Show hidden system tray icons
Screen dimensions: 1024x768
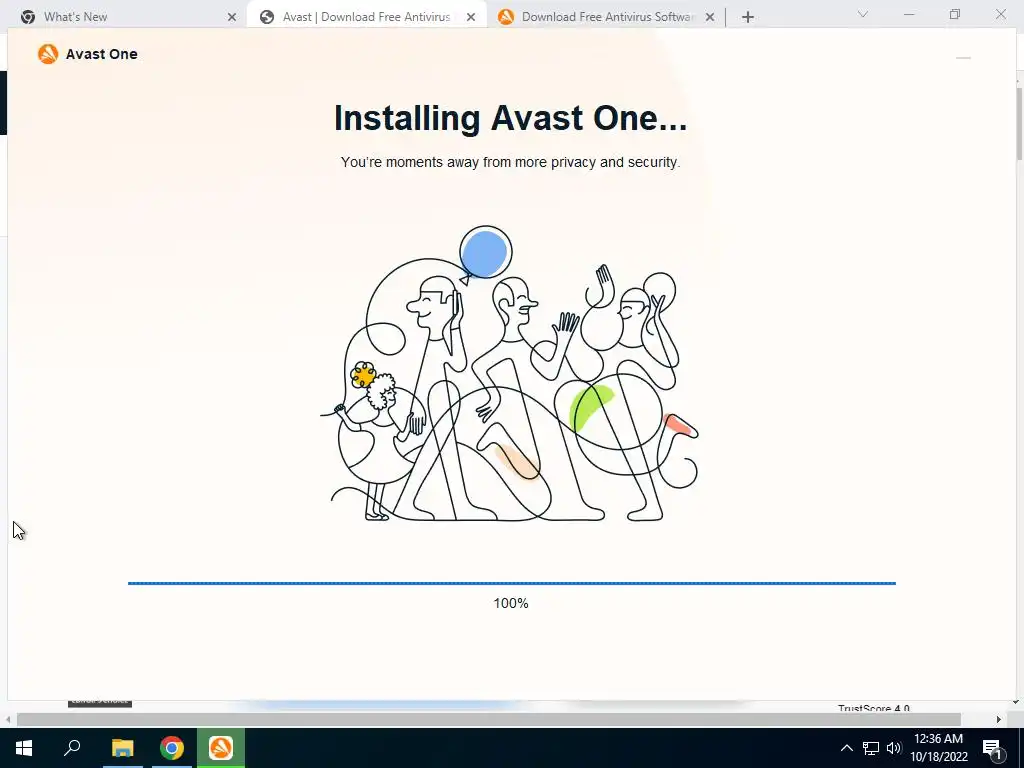[846, 748]
